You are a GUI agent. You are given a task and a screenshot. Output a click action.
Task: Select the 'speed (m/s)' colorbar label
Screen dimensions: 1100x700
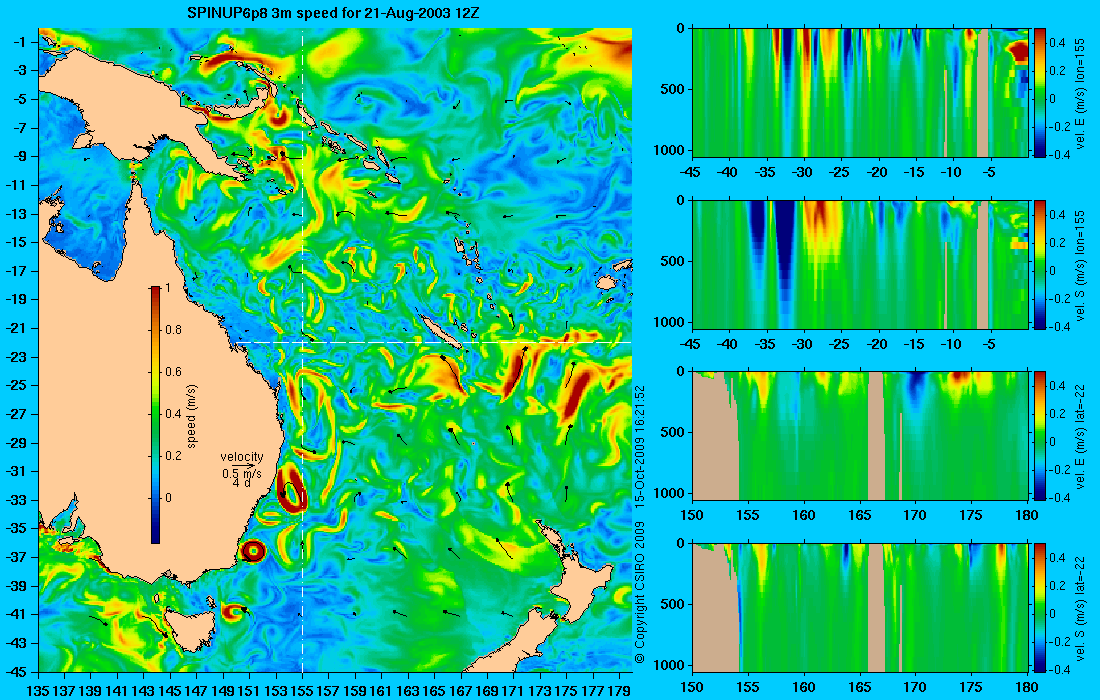coord(192,416)
